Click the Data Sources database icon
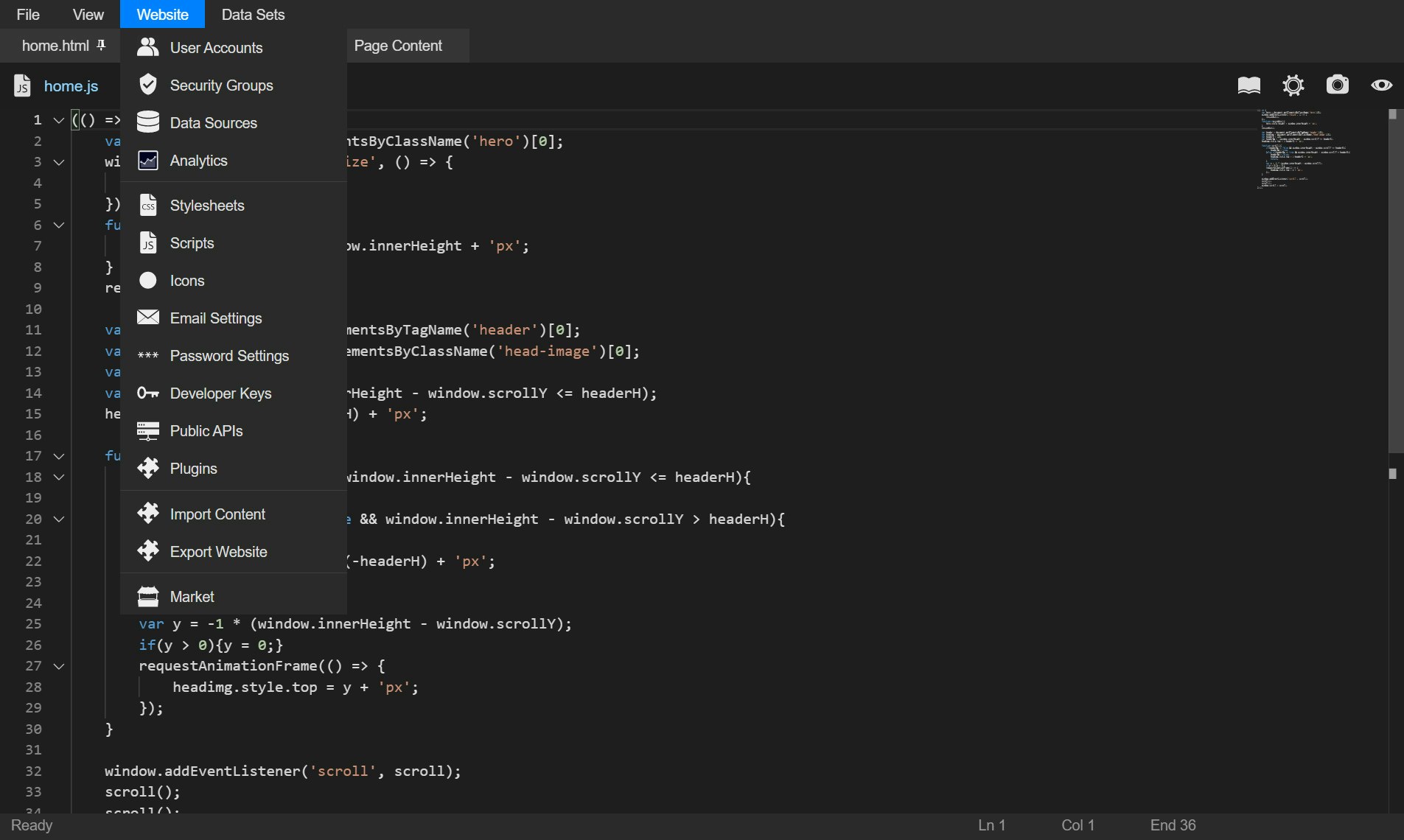 (148, 122)
